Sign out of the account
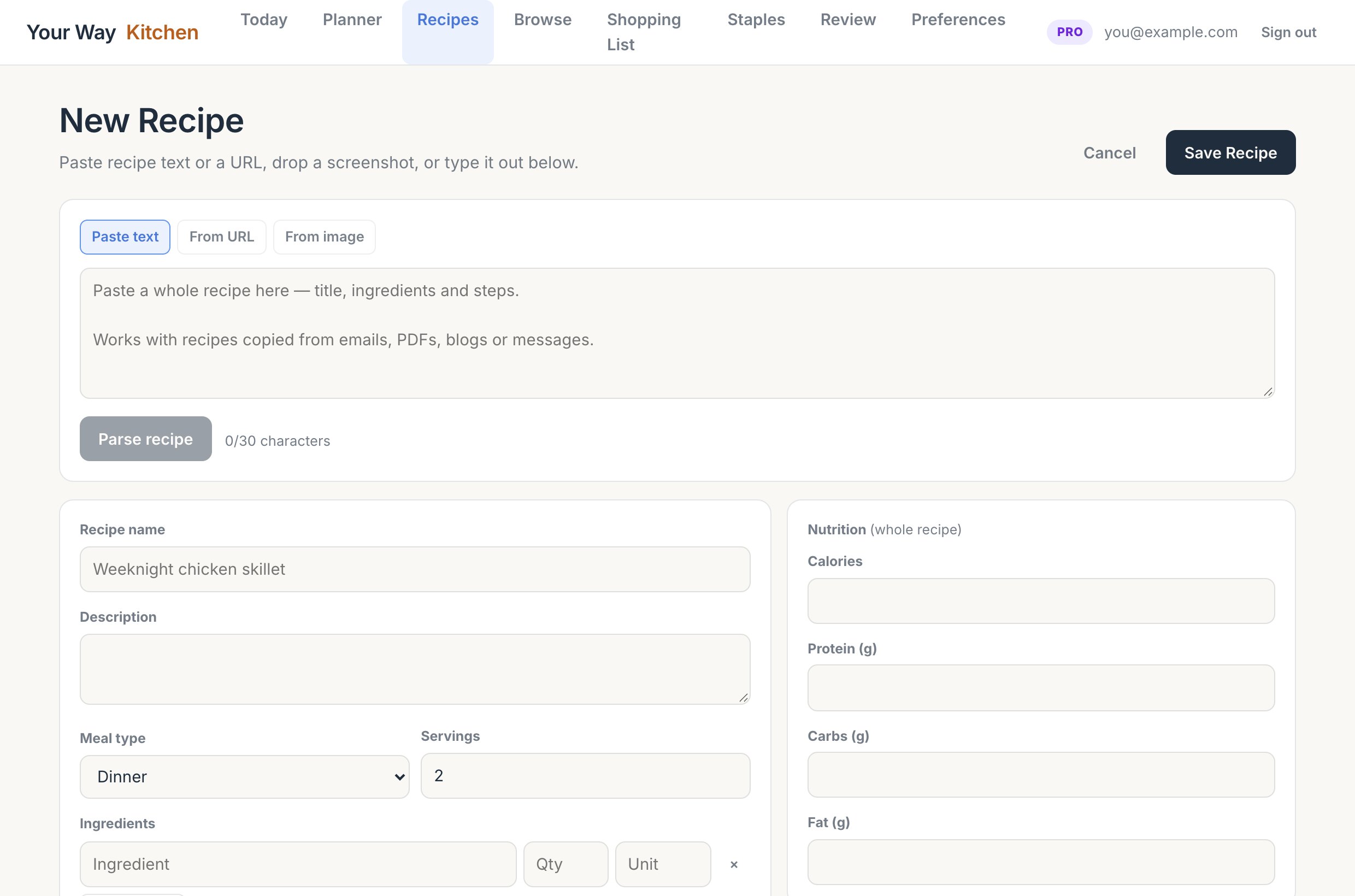Image resolution: width=1355 pixels, height=896 pixels. 1288,32
